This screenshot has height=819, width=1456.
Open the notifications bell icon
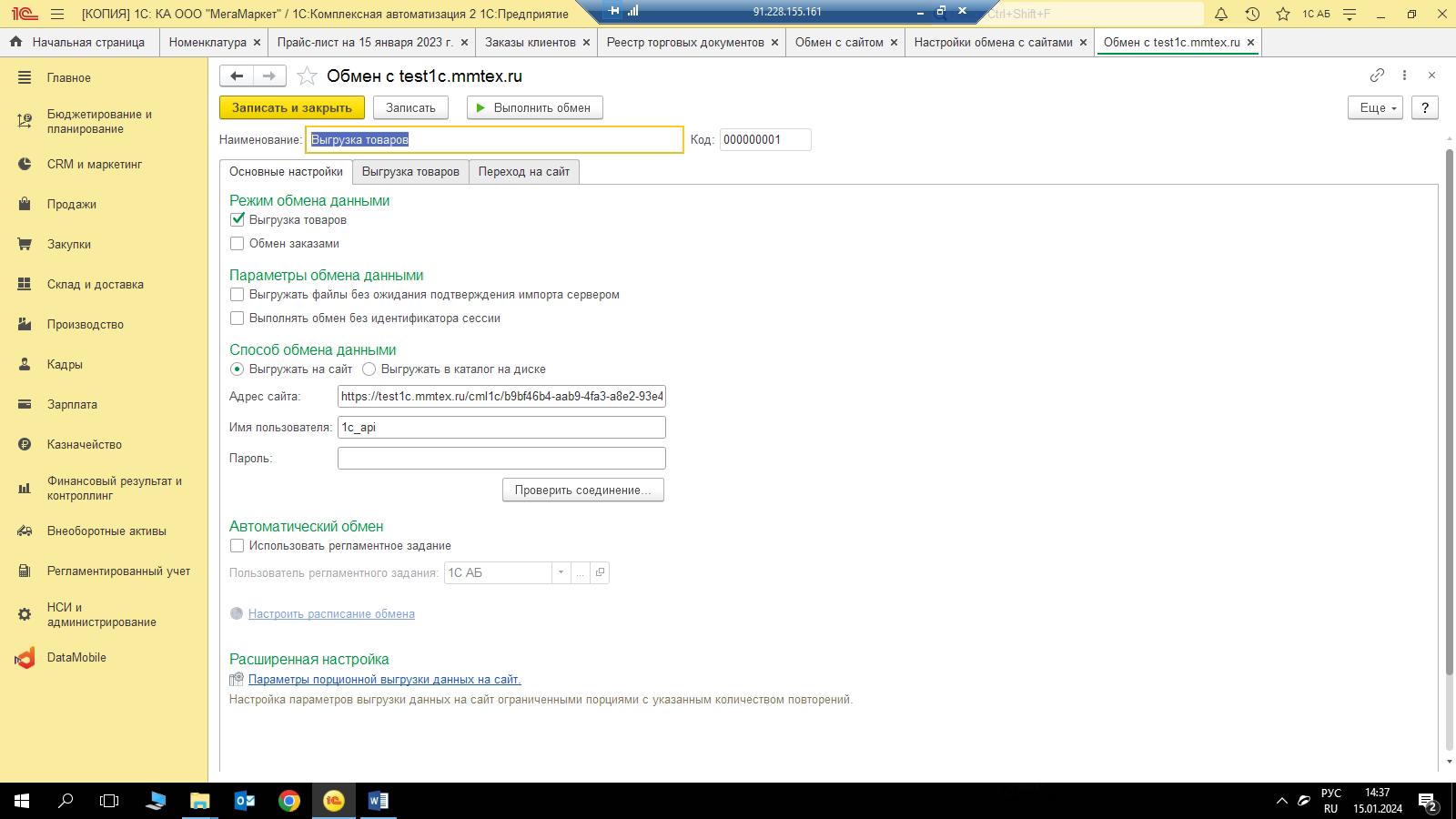click(x=1221, y=14)
